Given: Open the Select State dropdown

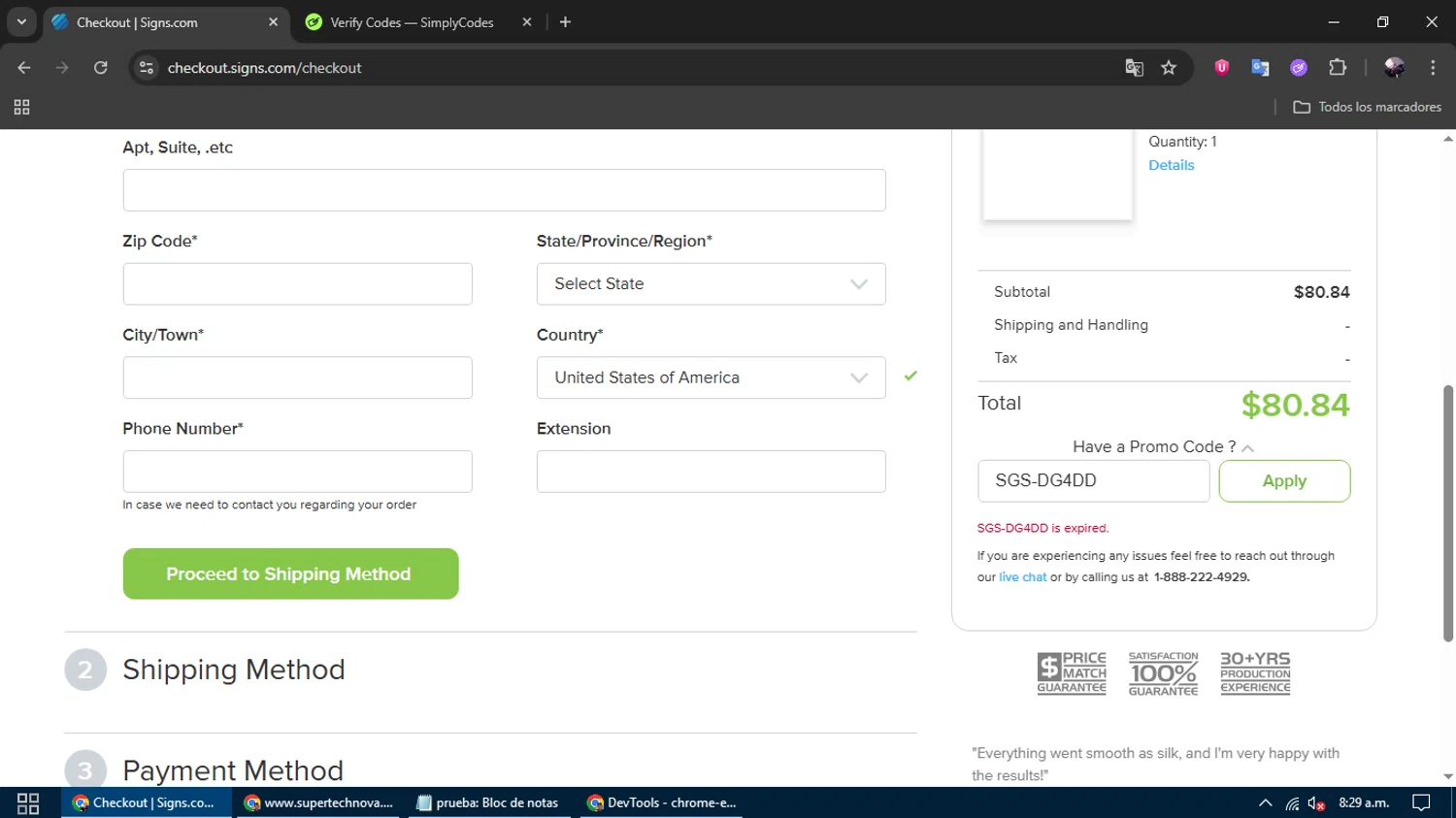Looking at the screenshot, I should coord(711,283).
